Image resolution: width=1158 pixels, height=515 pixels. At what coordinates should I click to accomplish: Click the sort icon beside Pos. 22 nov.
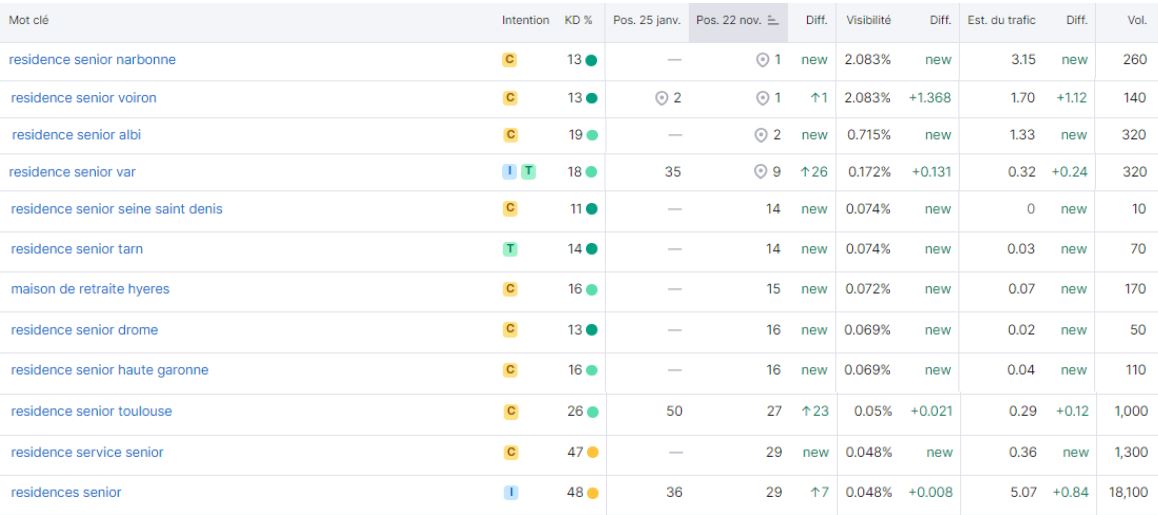[x=774, y=21]
